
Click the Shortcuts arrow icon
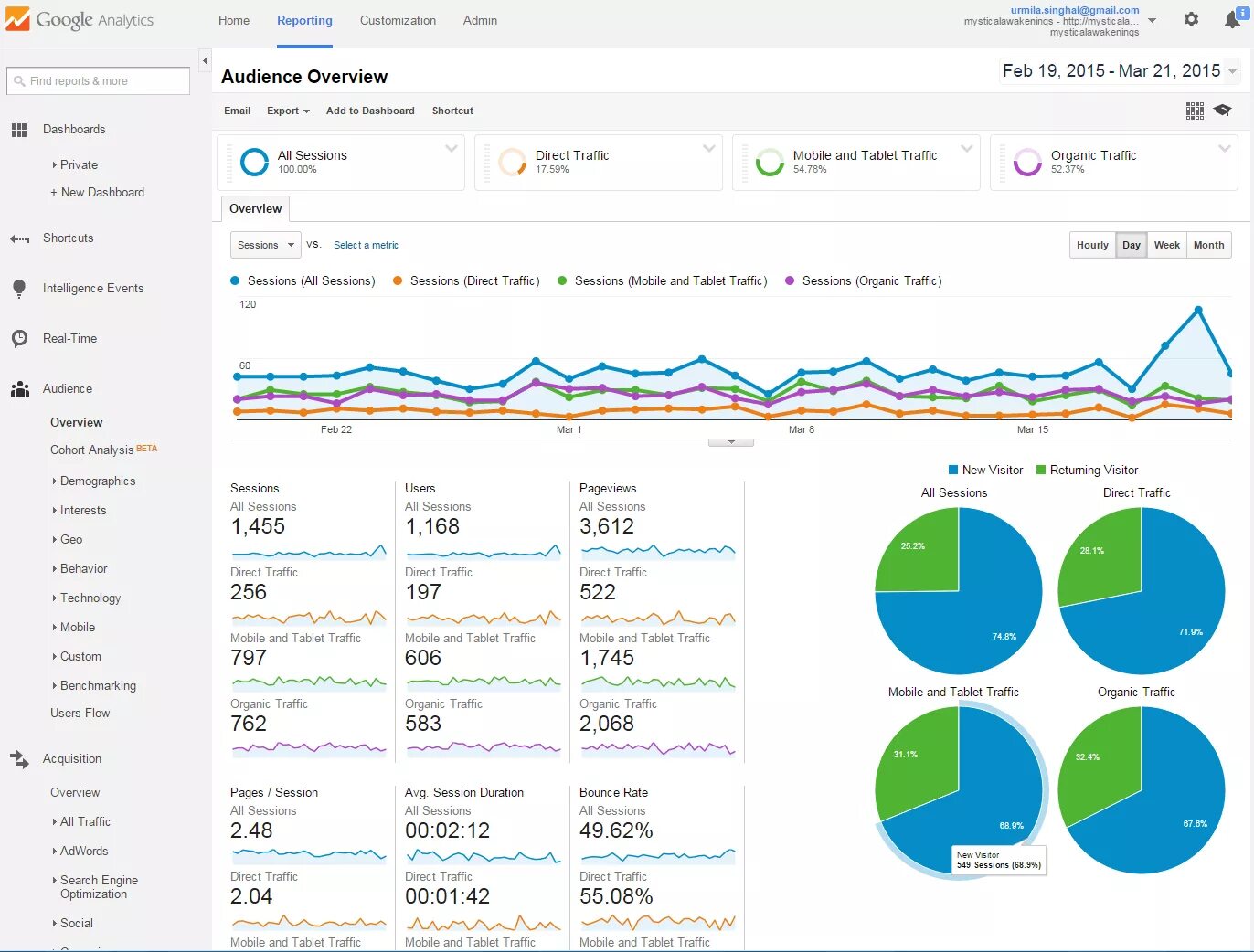pyautogui.click(x=19, y=238)
